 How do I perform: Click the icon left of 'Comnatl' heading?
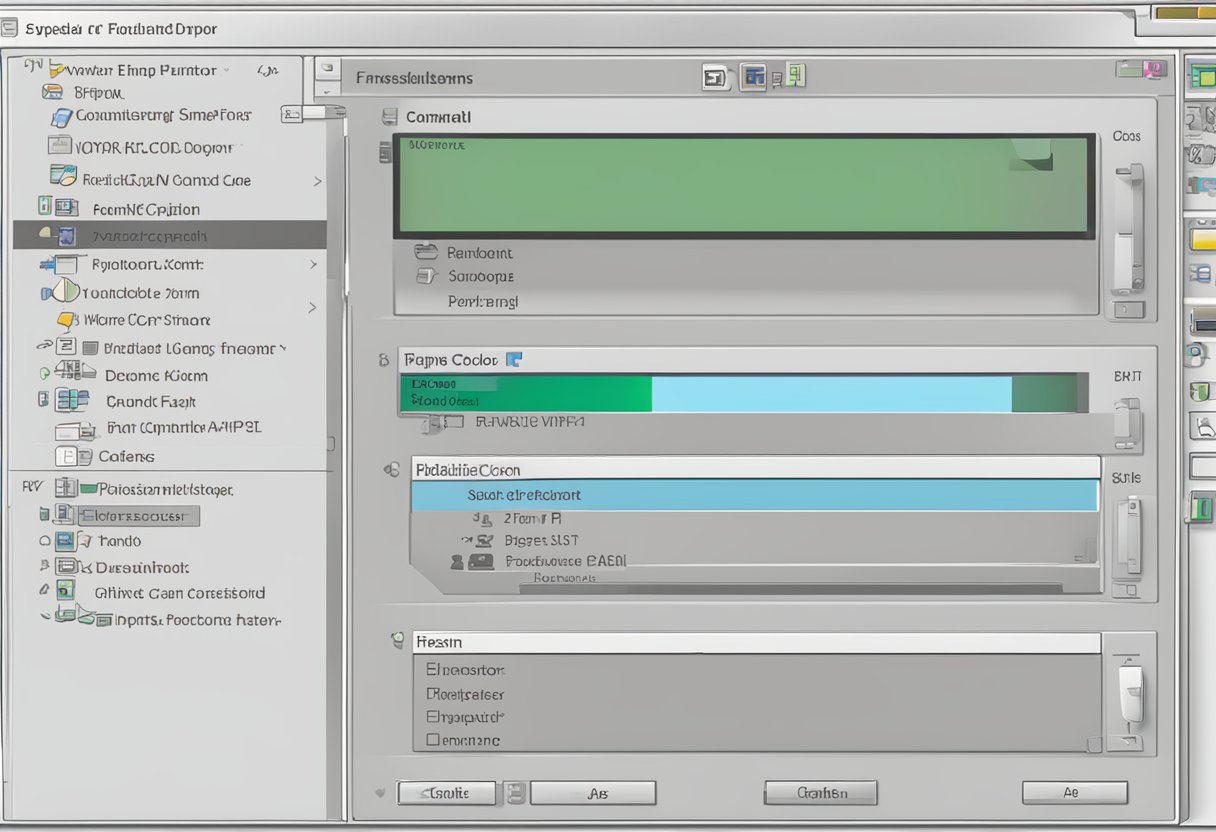(x=389, y=117)
